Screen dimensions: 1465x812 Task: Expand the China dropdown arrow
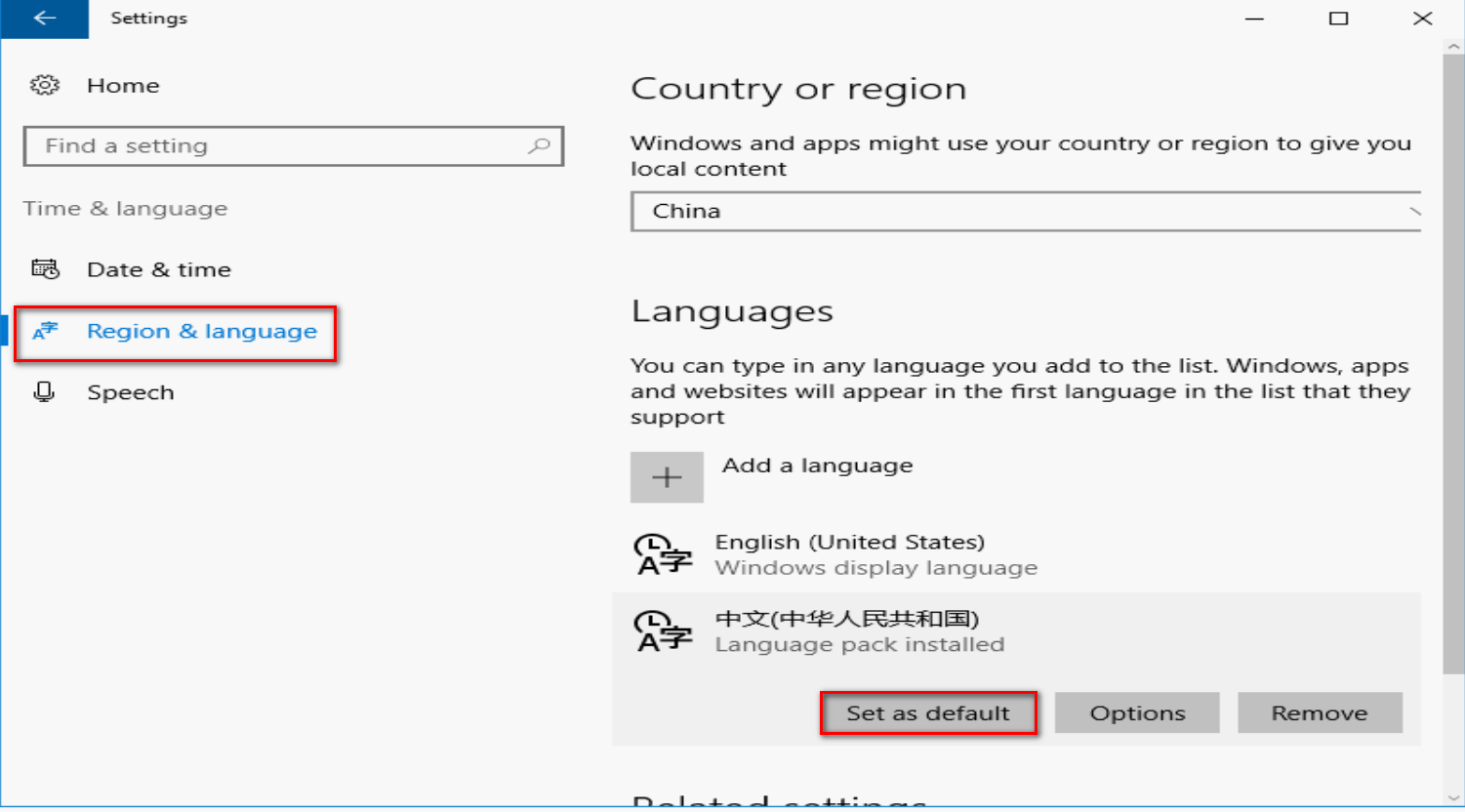(1413, 212)
